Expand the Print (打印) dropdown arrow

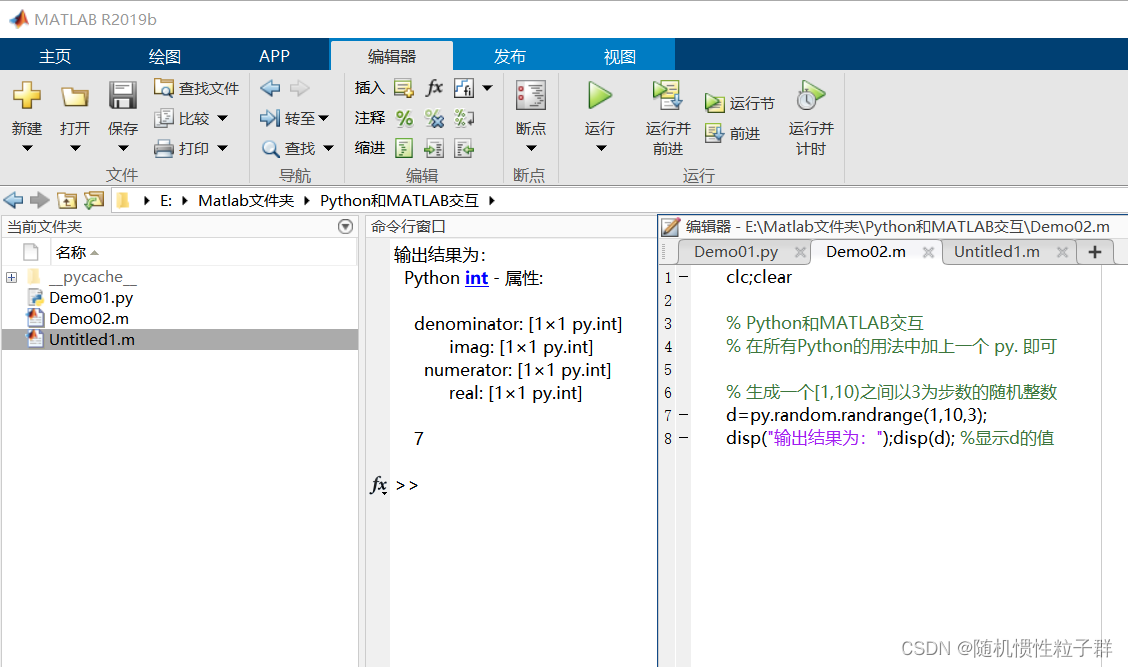222,148
